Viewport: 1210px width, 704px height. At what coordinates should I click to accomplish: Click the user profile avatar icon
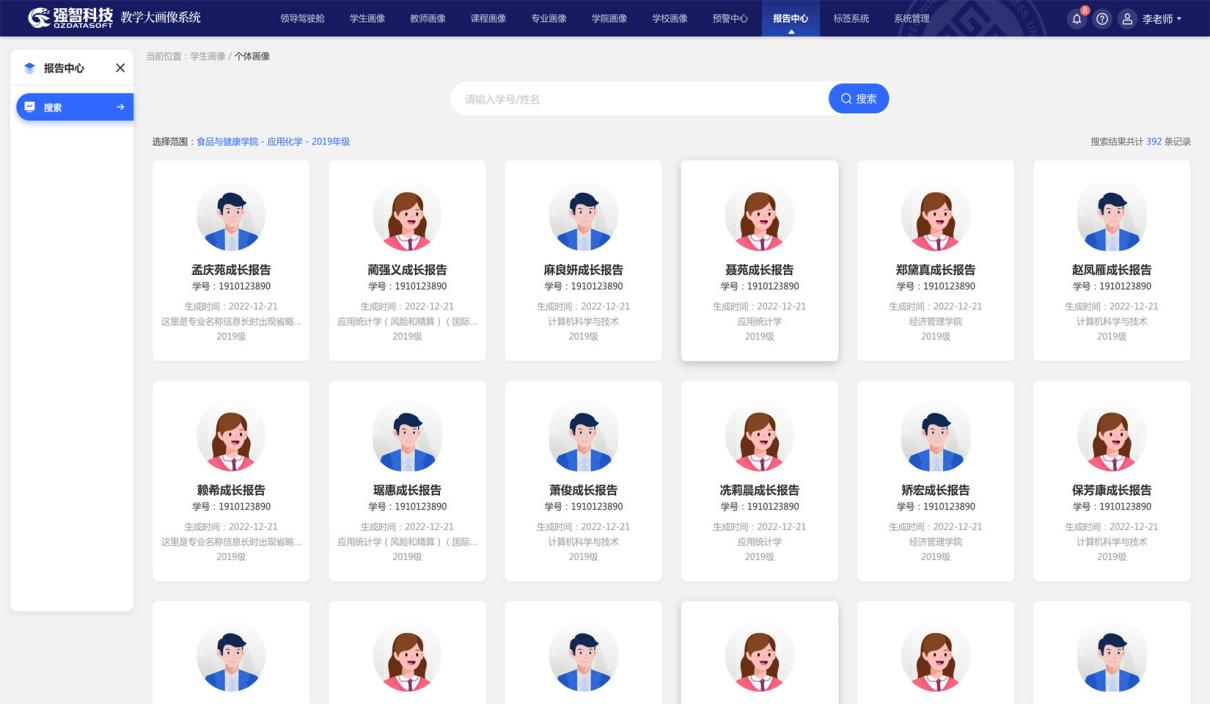(x=1127, y=19)
